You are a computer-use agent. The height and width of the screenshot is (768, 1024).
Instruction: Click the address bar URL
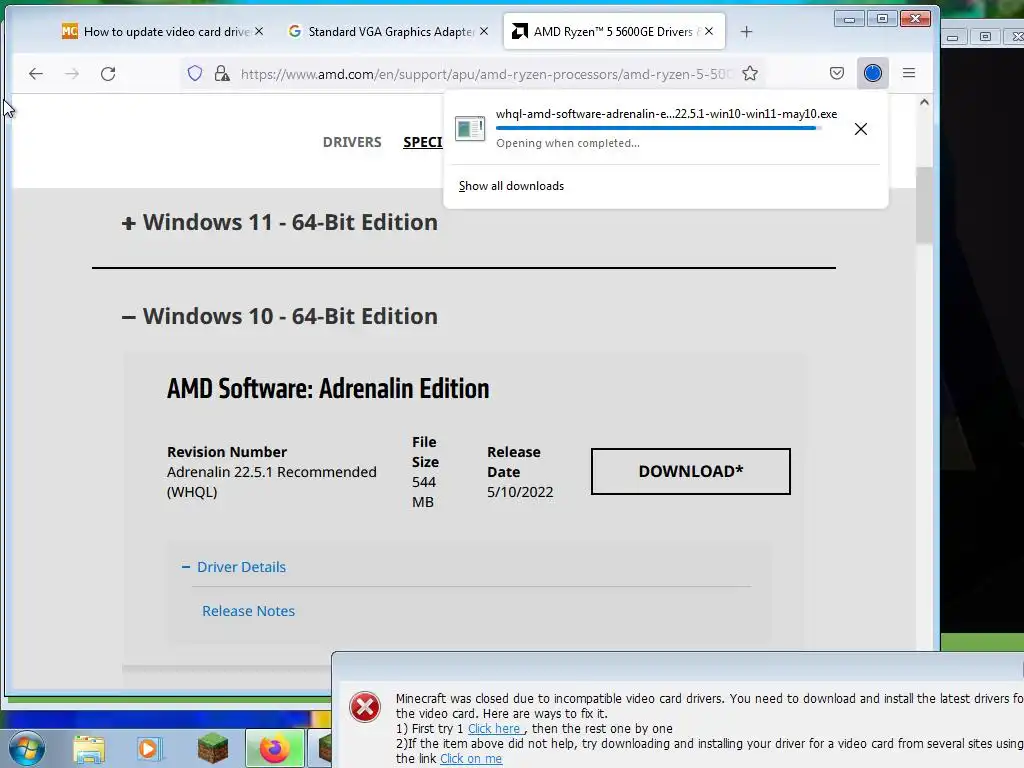pyautogui.click(x=487, y=74)
